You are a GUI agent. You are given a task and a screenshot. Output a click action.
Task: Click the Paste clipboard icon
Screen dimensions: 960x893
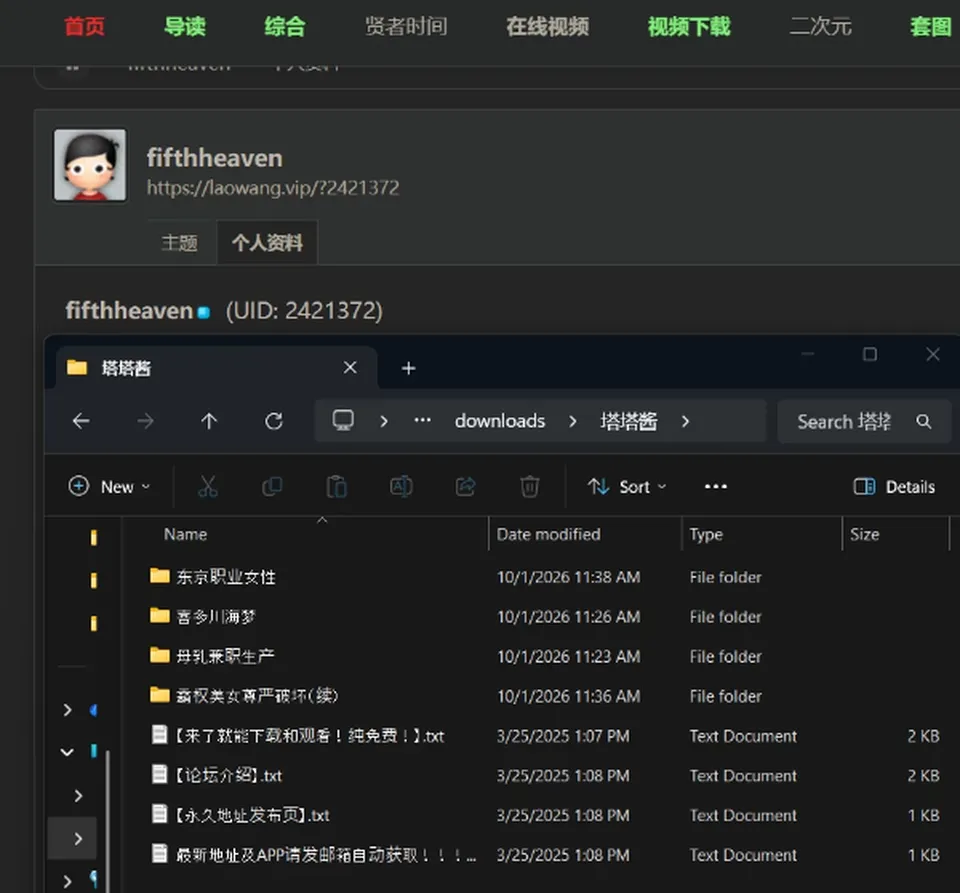pos(337,487)
